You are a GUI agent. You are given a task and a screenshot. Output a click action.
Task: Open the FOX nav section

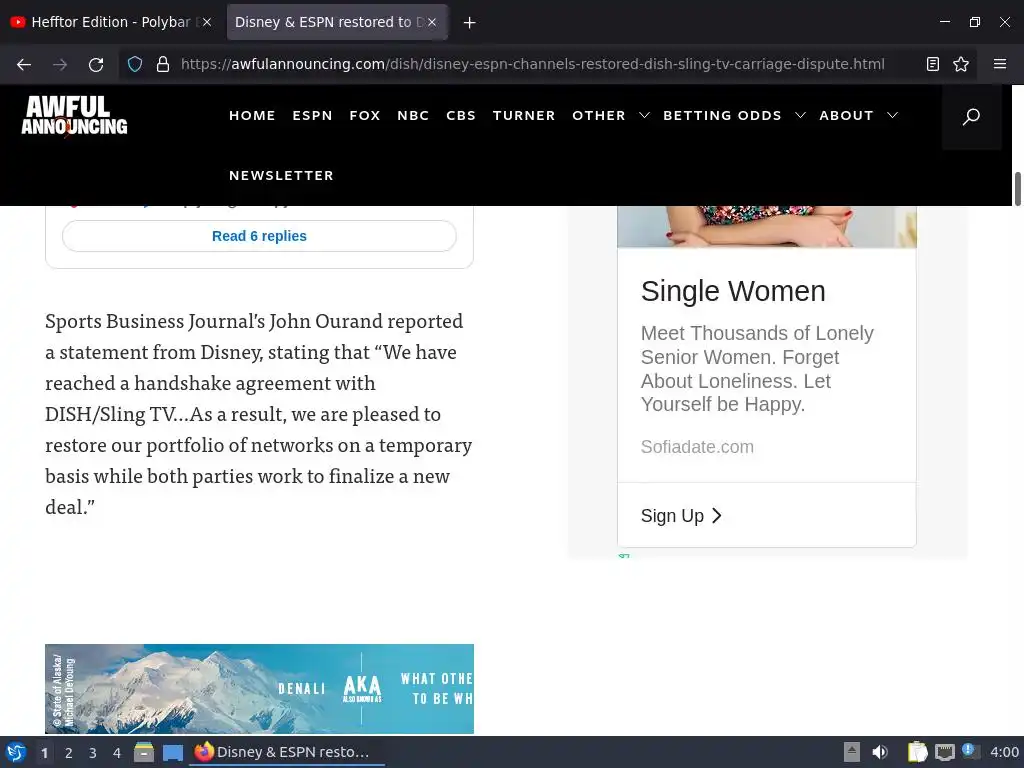click(x=364, y=116)
